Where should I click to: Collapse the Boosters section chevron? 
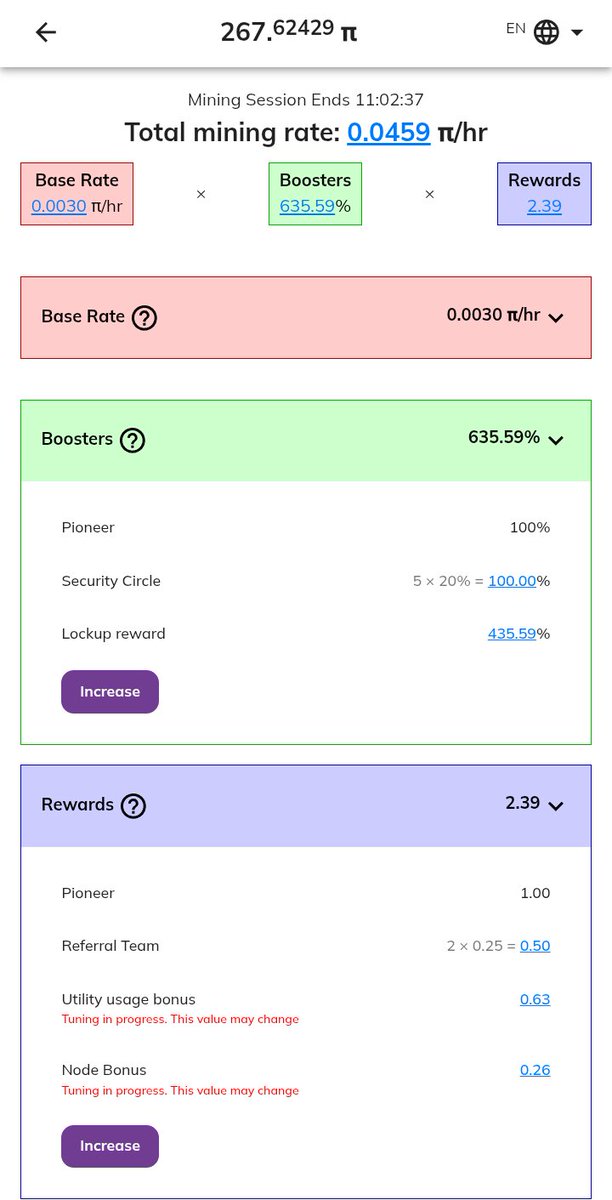coord(556,440)
